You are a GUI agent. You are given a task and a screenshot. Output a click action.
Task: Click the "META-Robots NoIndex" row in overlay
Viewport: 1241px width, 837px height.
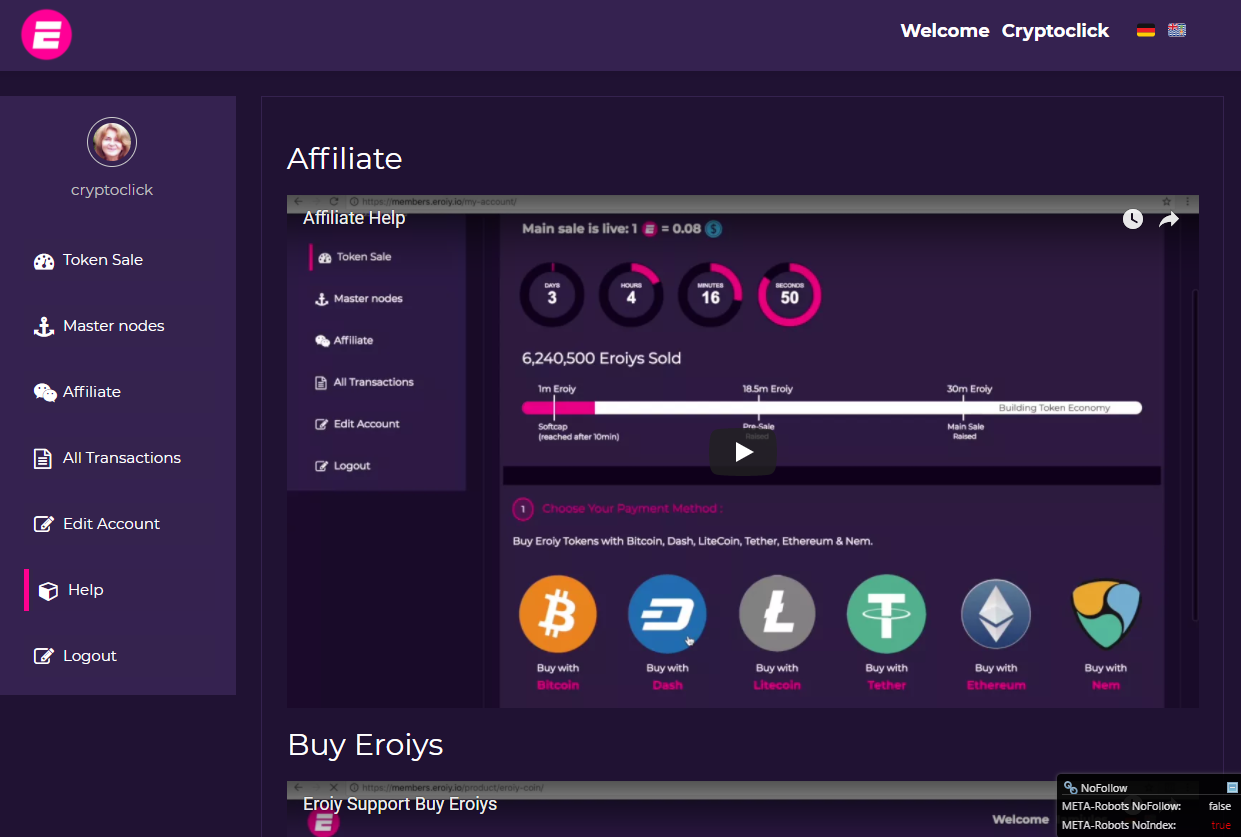1148,825
